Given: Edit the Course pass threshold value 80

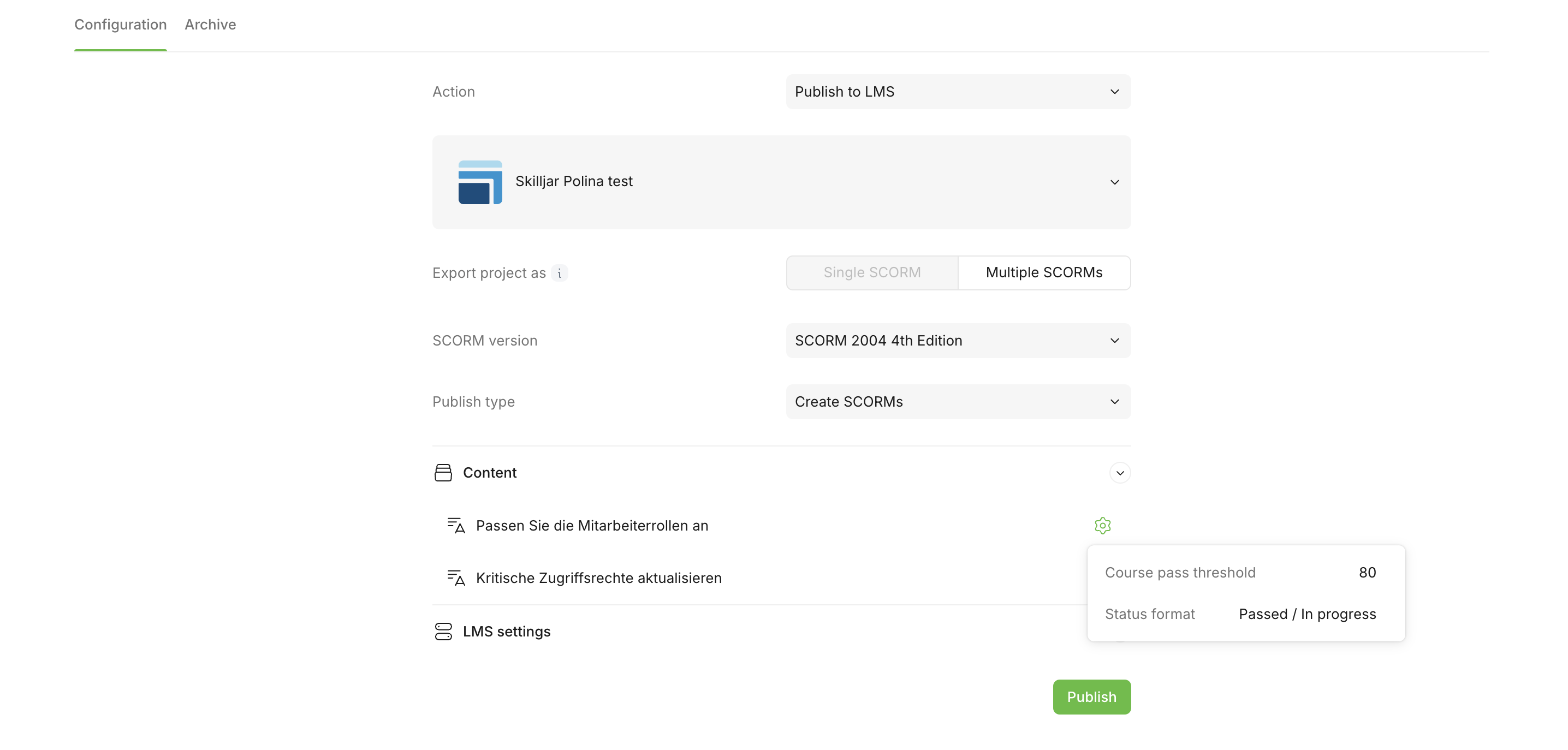Looking at the screenshot, I should (x=1367, y=572).
